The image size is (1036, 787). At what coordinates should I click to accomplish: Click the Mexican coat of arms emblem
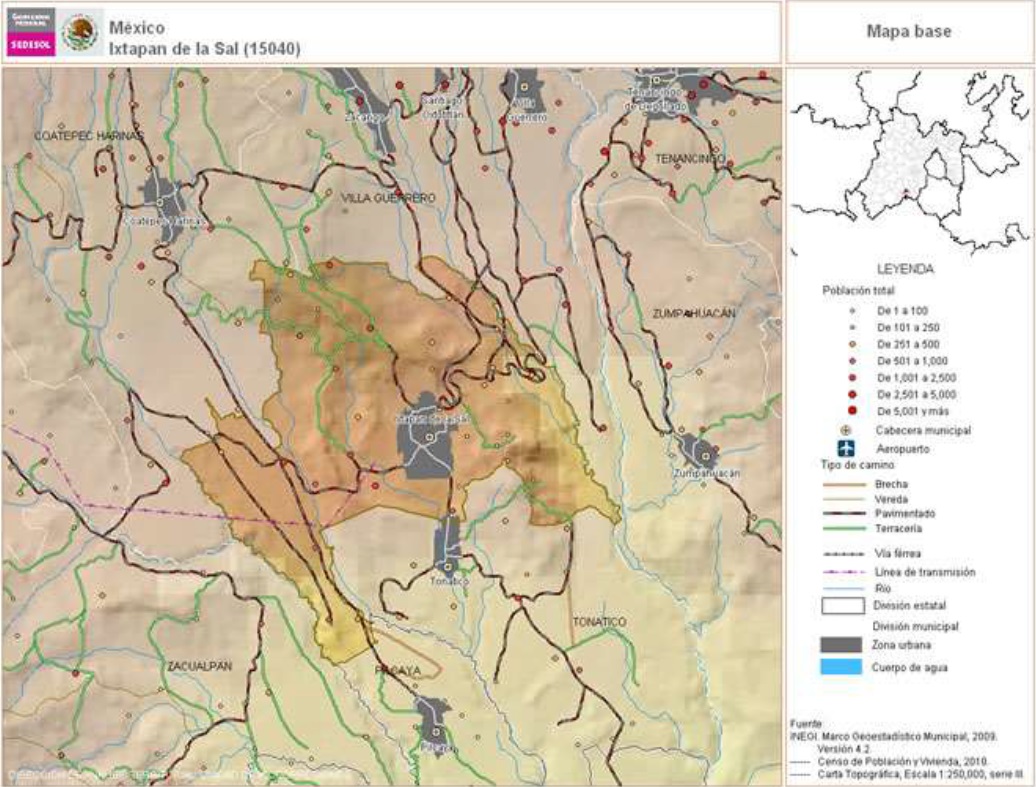click(79, 33)
